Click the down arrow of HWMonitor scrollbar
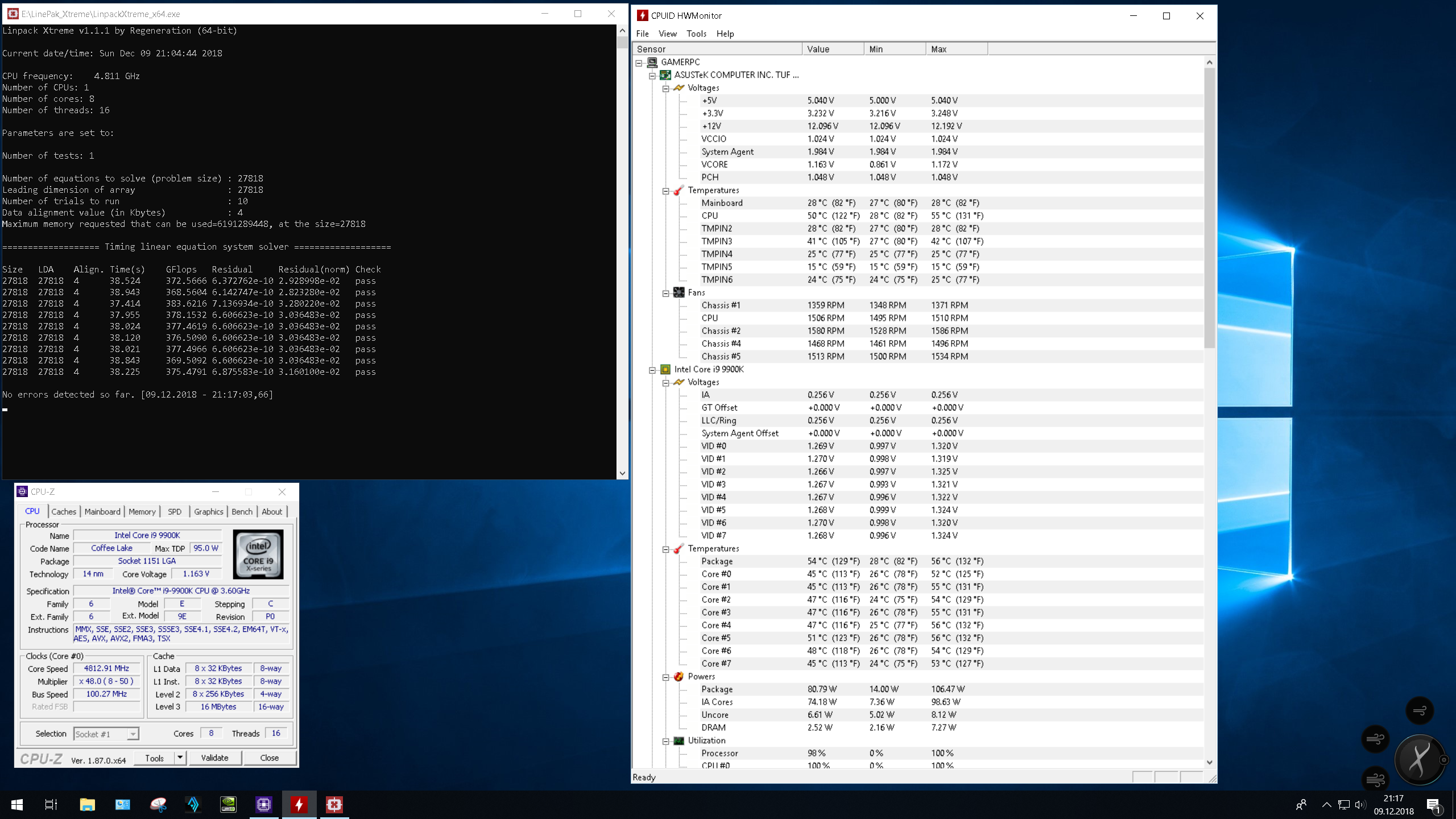Image resolution: width=1456 pixels, height=819 pixels. tap(1209, 762)
